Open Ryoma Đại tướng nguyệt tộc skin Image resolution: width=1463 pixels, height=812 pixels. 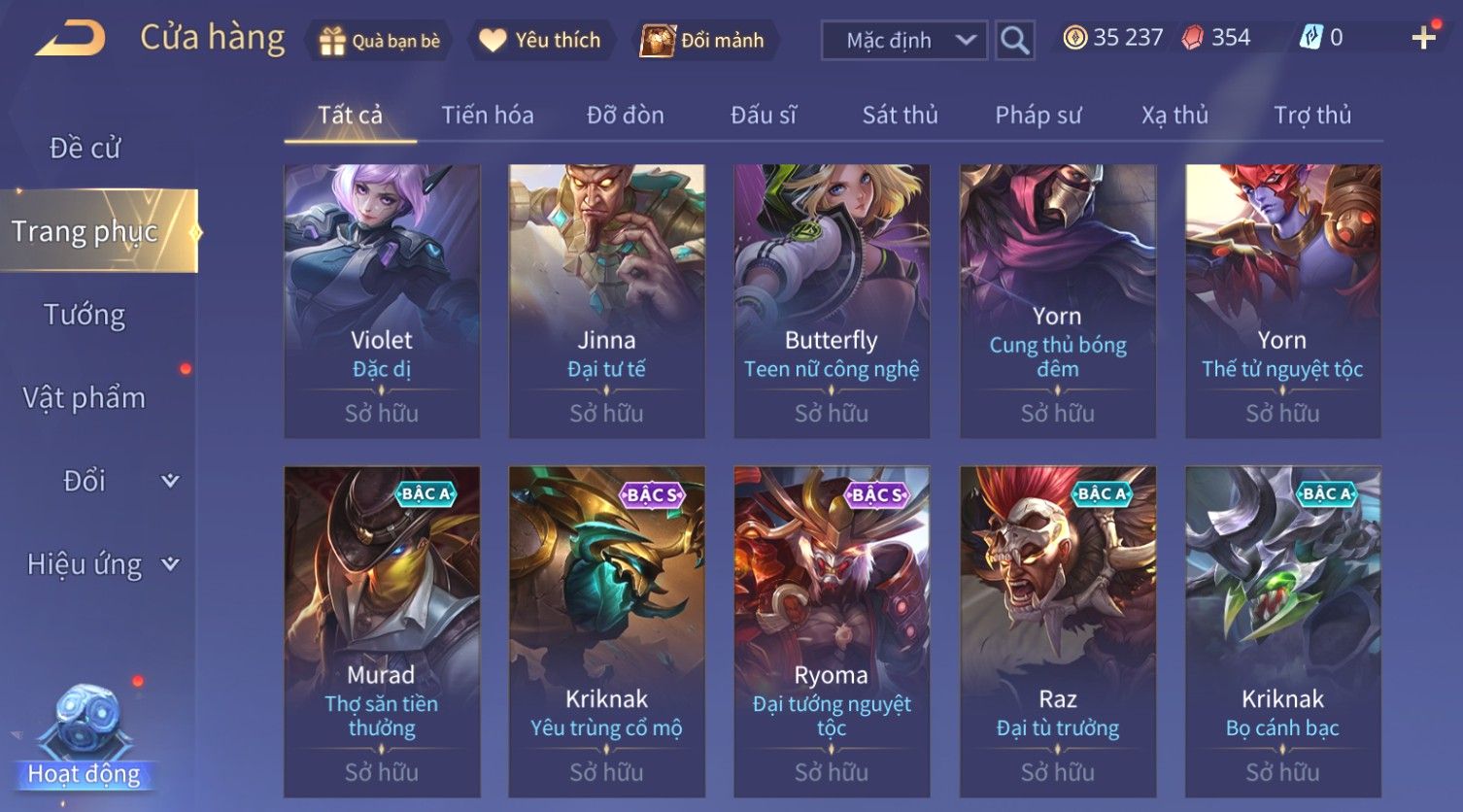click(832, 632)
